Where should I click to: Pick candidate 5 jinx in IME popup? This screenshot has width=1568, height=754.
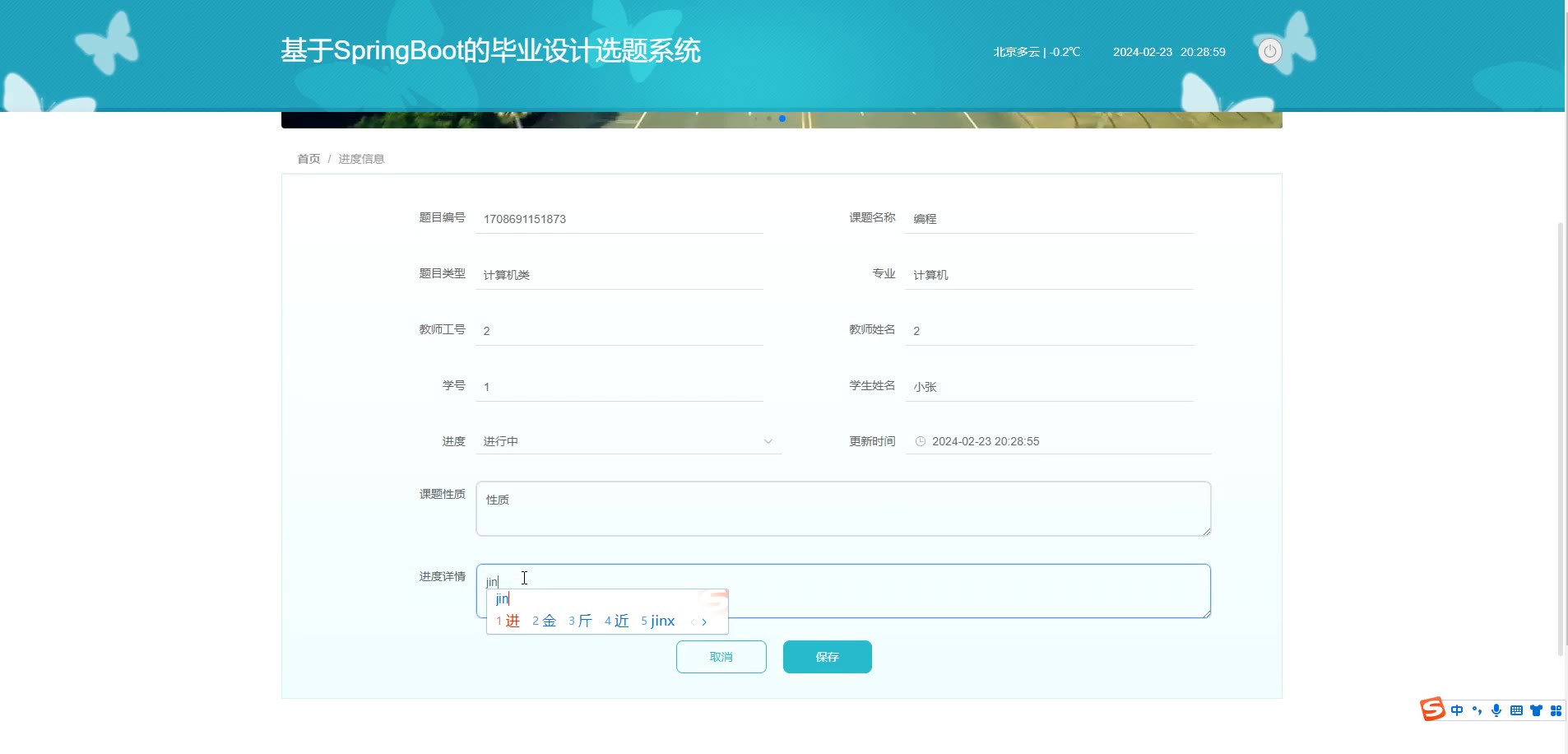tap(658, 621)
